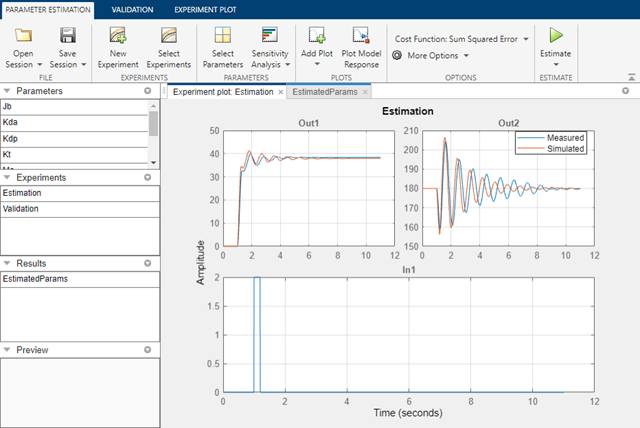Expand Open Session dropdown arrow

(x=40, y=64)
